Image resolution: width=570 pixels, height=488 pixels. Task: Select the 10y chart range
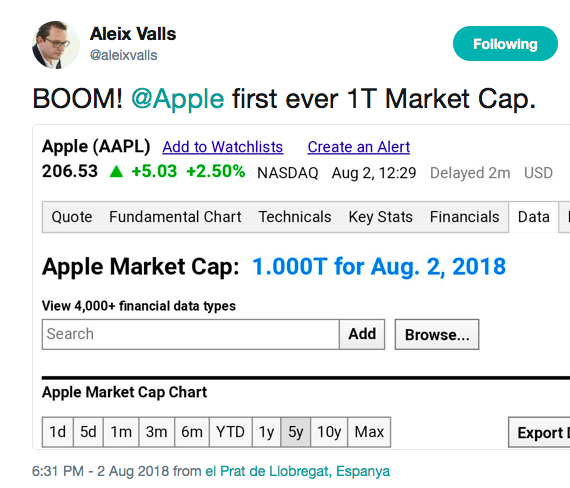coord(329,432)
